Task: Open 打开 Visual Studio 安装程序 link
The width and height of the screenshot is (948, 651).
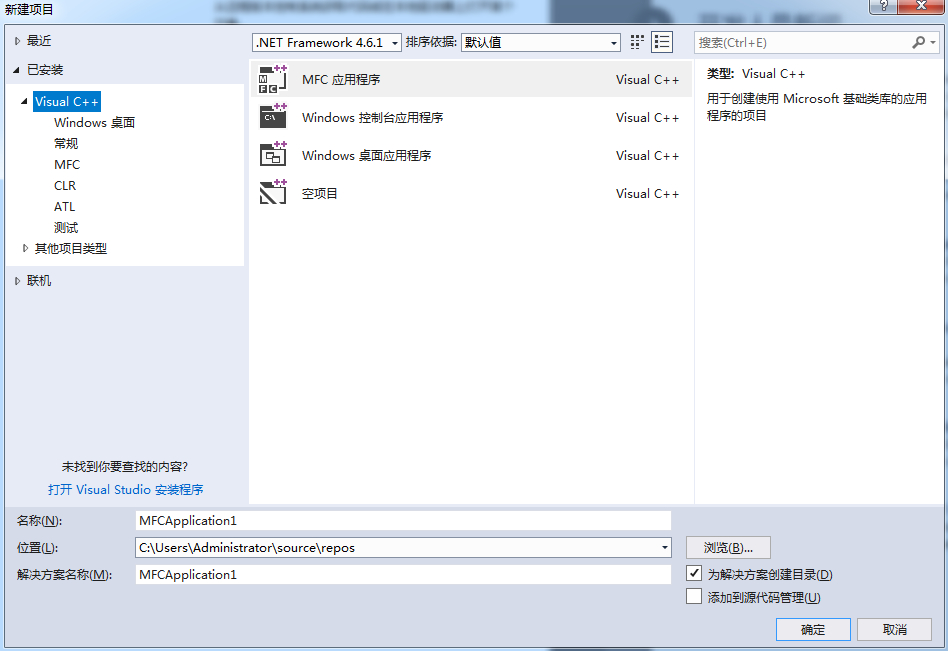Action: pos(126,490)
